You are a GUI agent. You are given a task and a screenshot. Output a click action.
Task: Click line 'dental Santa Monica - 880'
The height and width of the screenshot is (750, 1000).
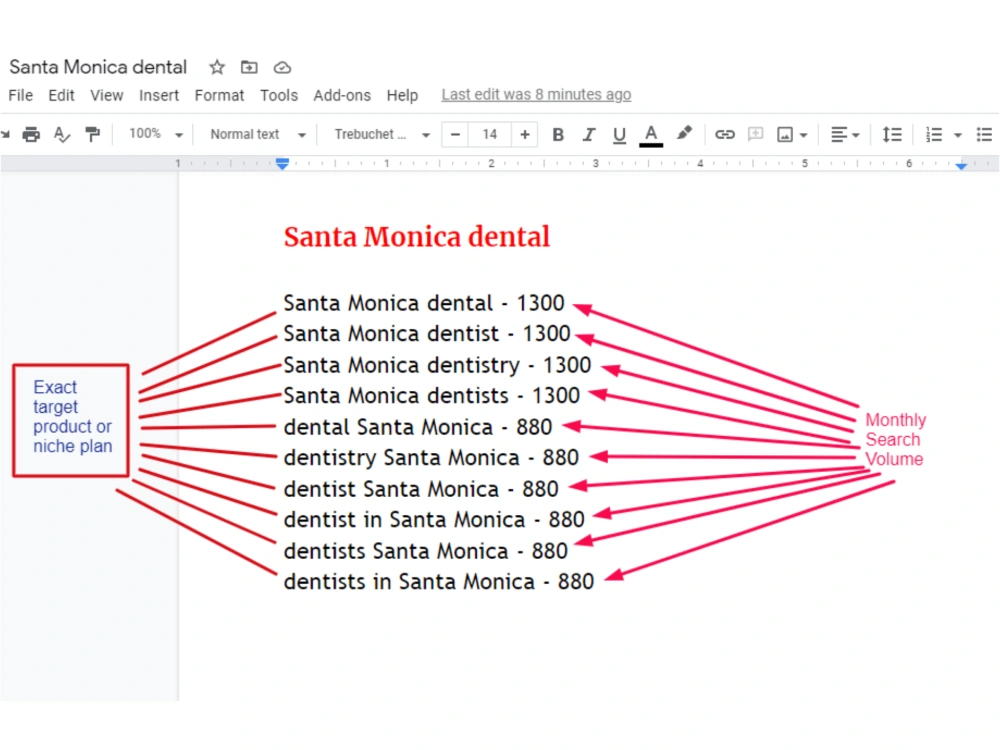418,427
